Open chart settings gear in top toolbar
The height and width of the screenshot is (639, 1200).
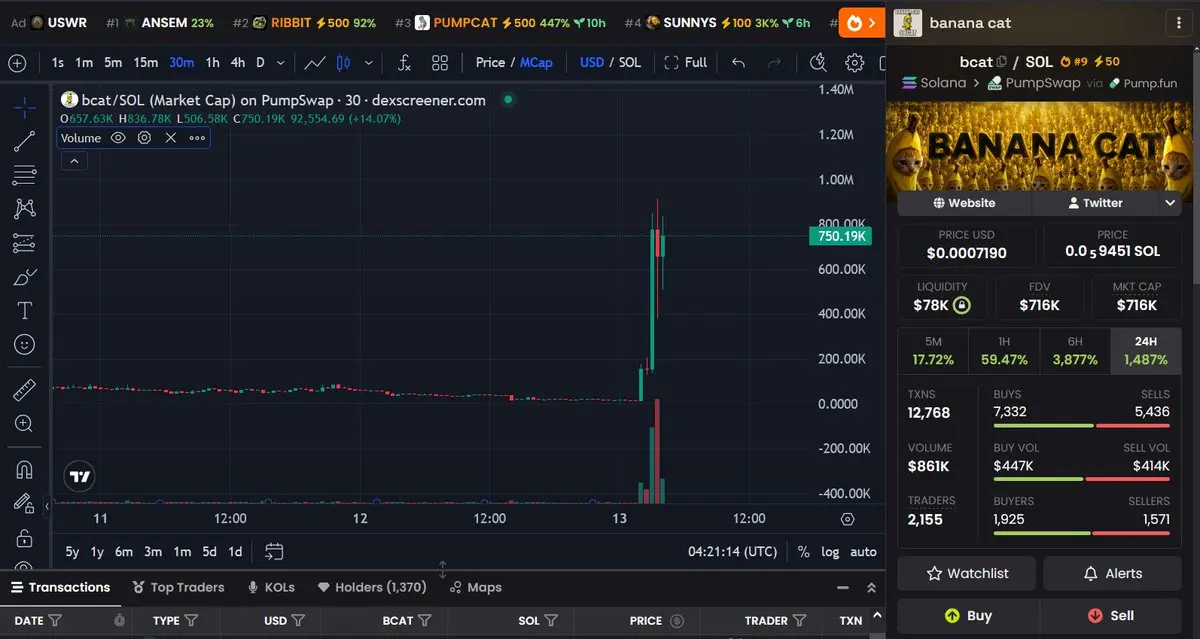(x=854, y=63)
